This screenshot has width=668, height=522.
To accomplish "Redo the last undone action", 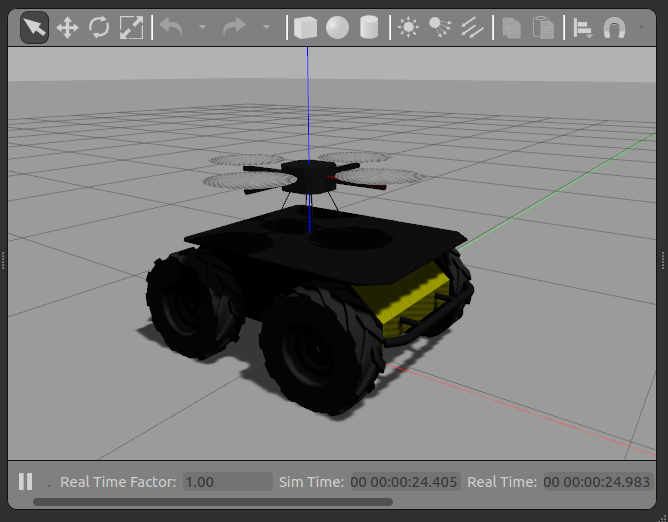I will (x=234, y=27).
